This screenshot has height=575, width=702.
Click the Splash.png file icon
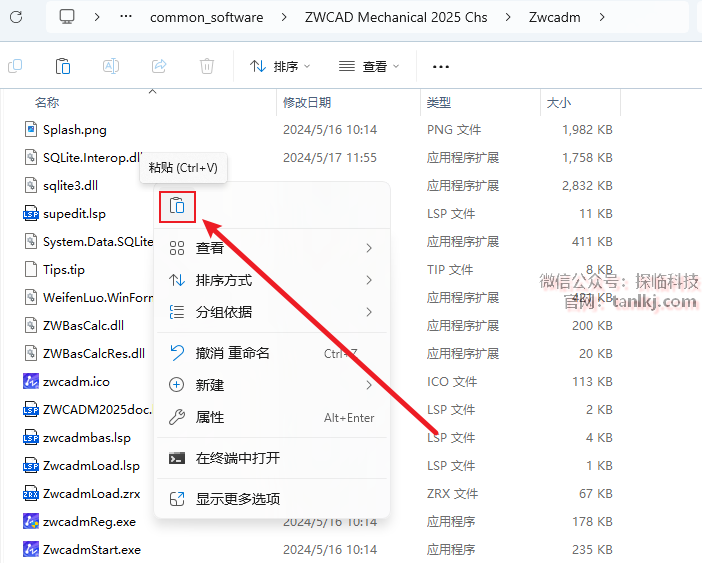31,129
